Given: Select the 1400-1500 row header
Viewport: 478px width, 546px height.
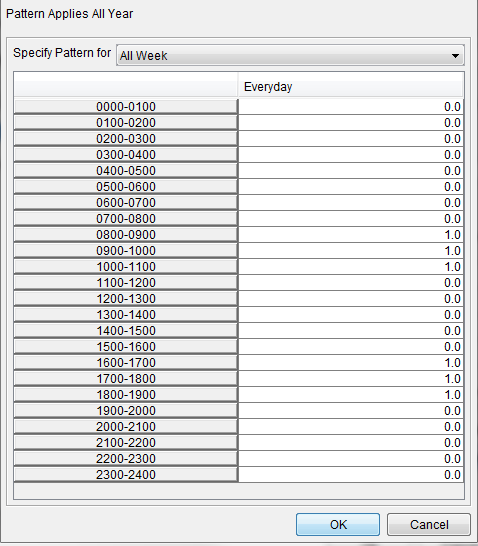Looking at the screenshot, I should [126, 331].
